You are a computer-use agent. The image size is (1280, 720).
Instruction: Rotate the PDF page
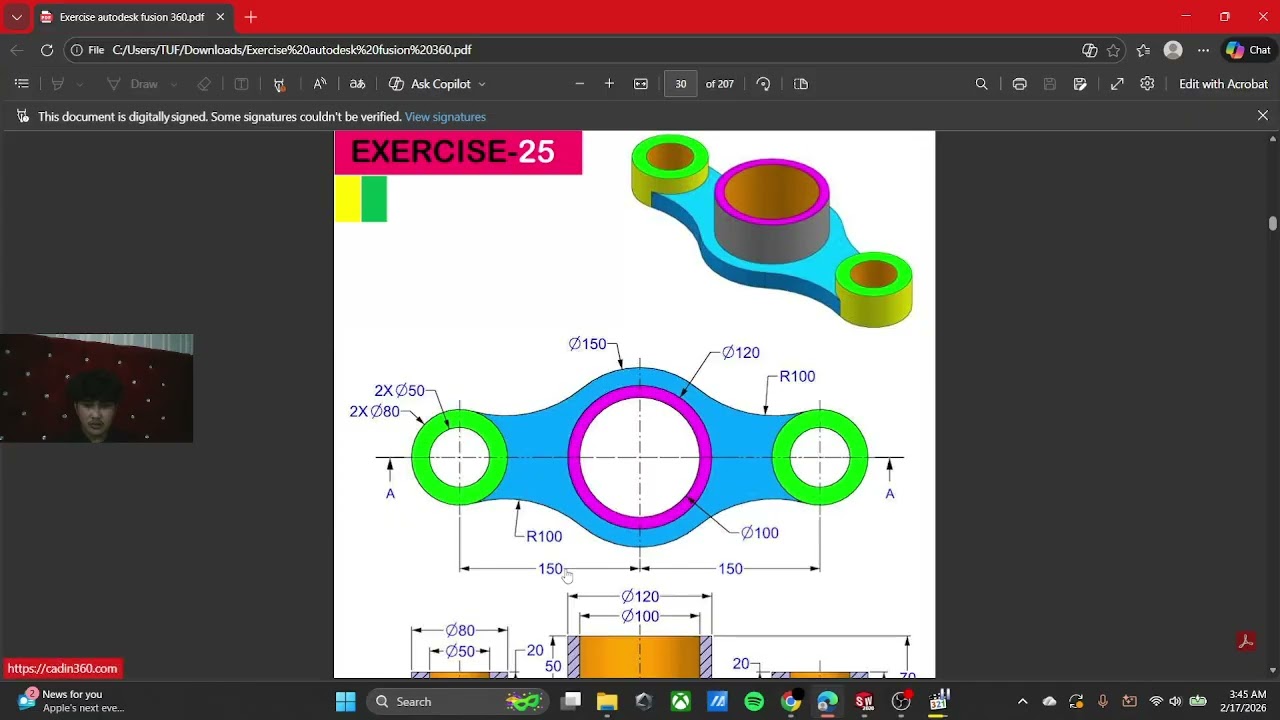pos(763,84)
